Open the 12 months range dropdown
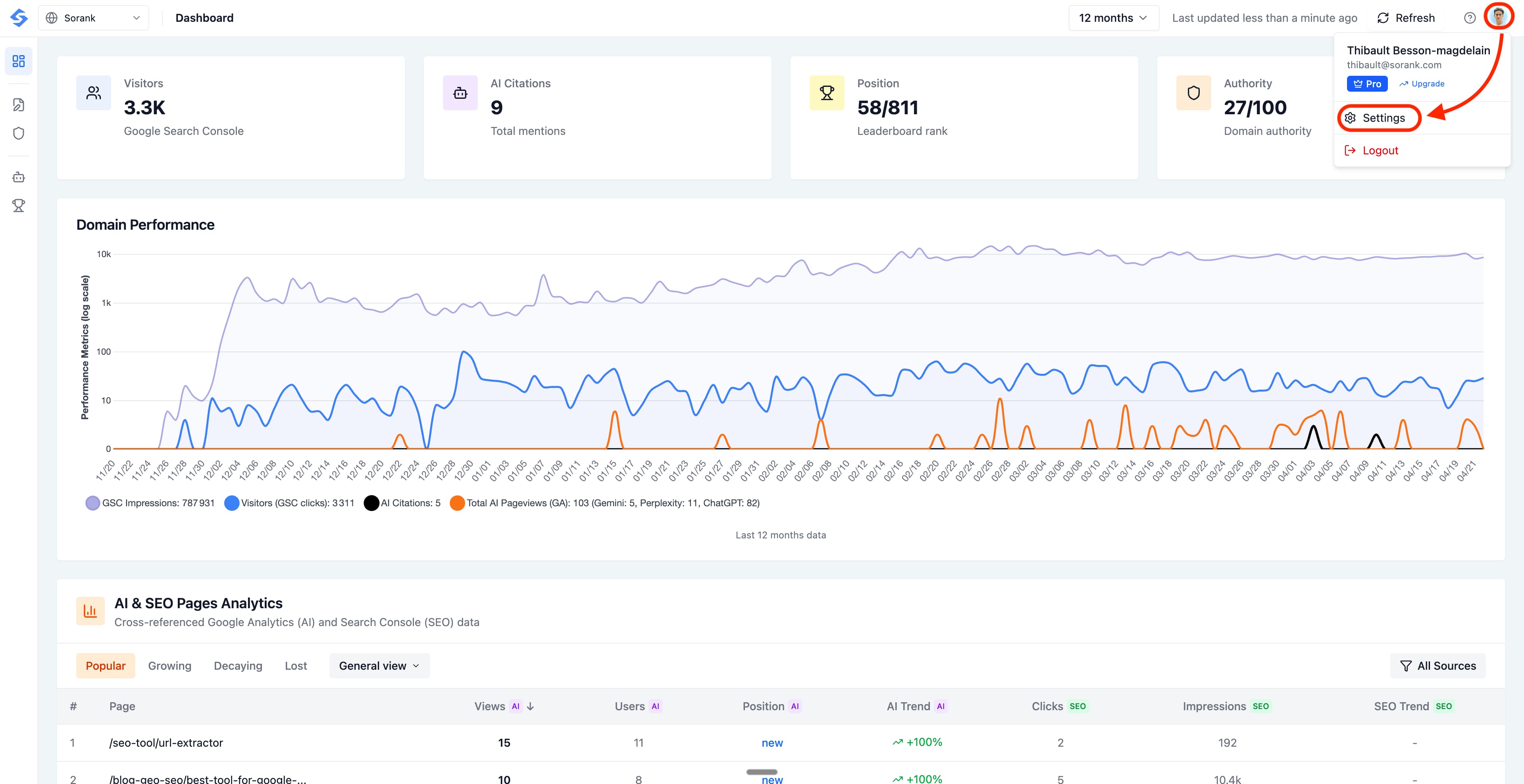 (1113, 18)
